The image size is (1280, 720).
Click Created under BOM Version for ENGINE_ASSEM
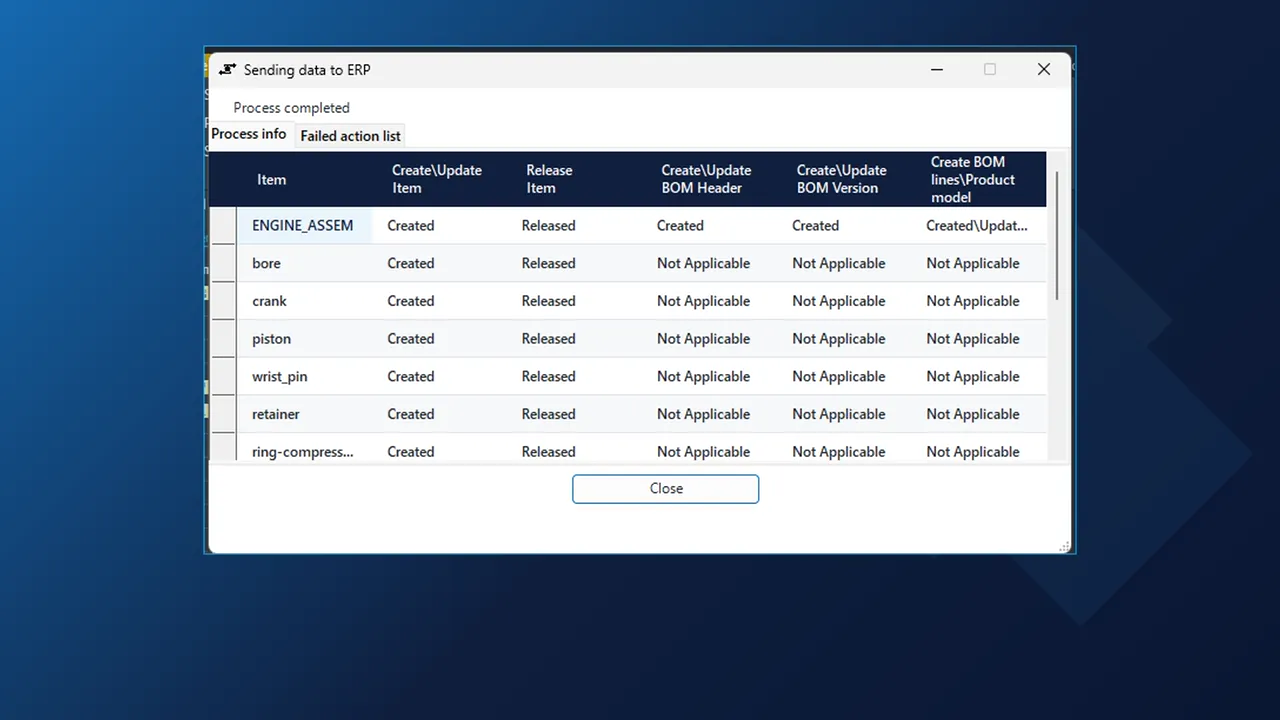tap(815, 226)
